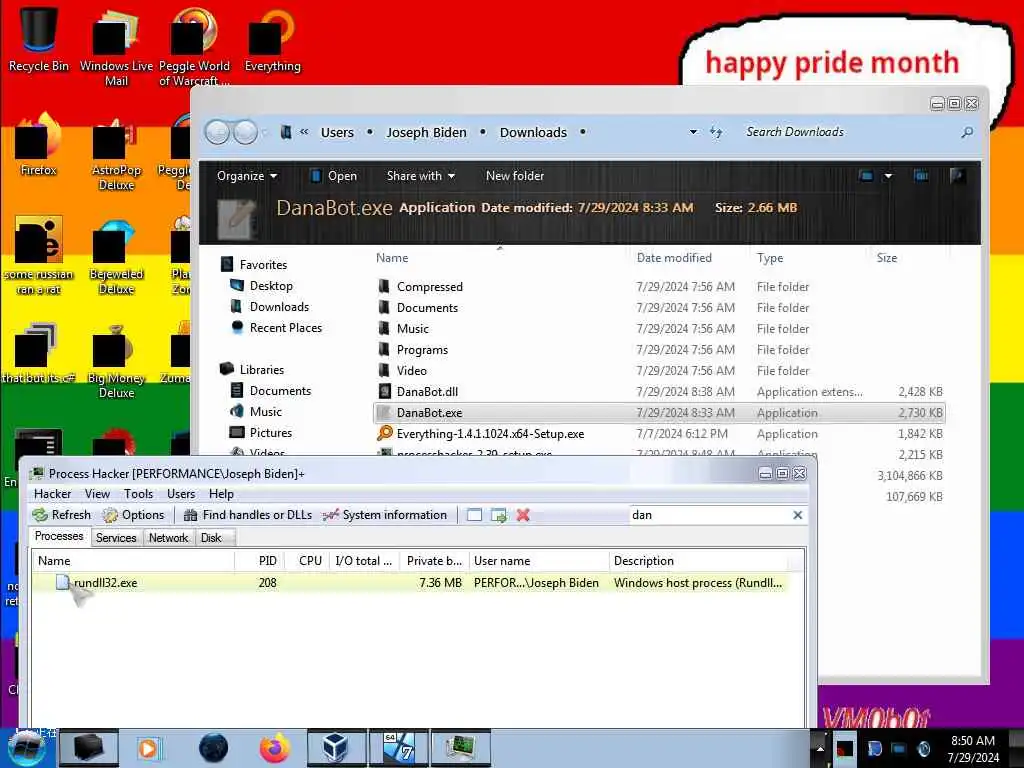Sort processes by the PID column

(267, 561)
